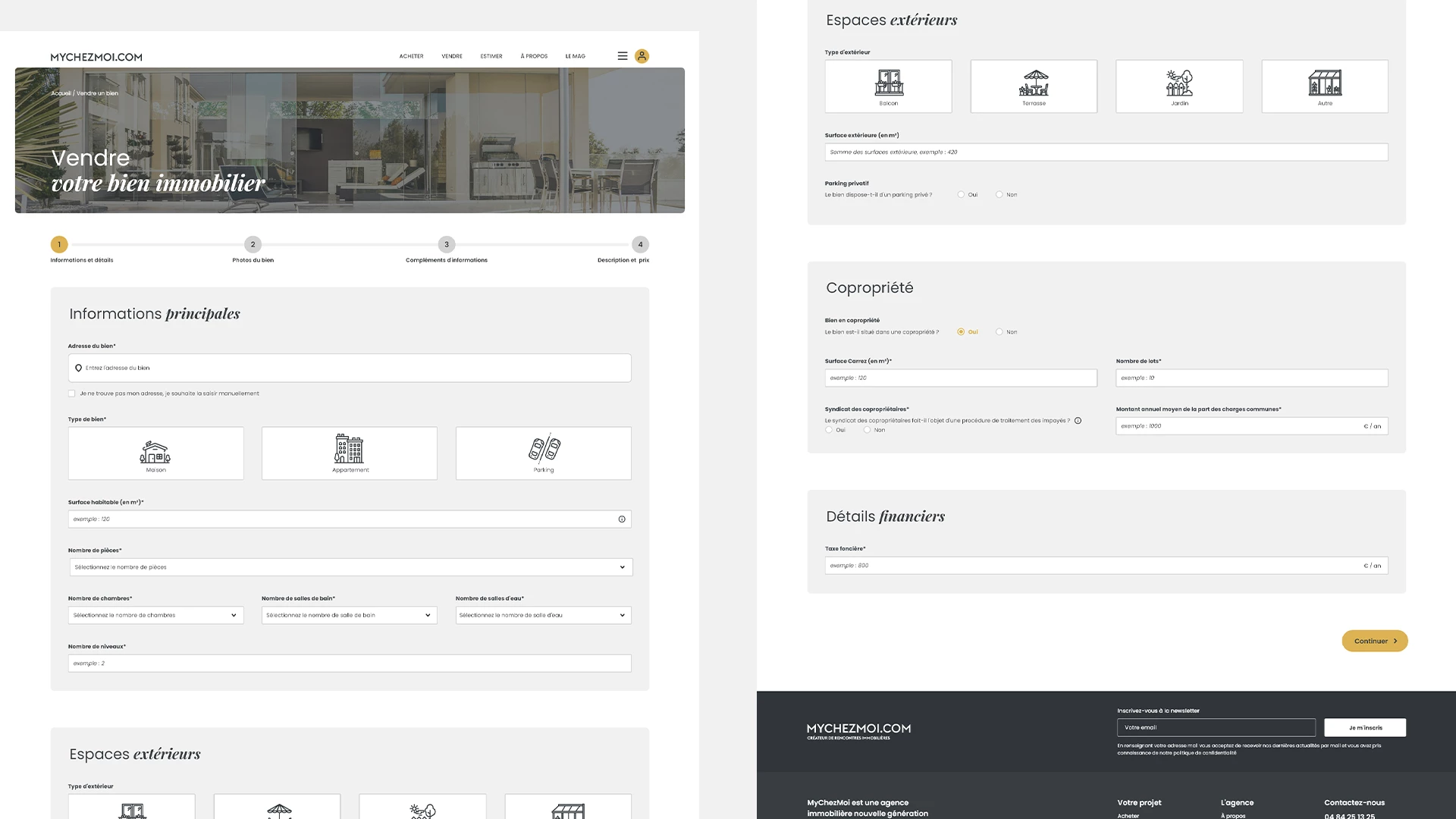Jump to step 3 Compléments d'informations
The height and width of the screenshot is (819, 1456).
coord(447,244)
